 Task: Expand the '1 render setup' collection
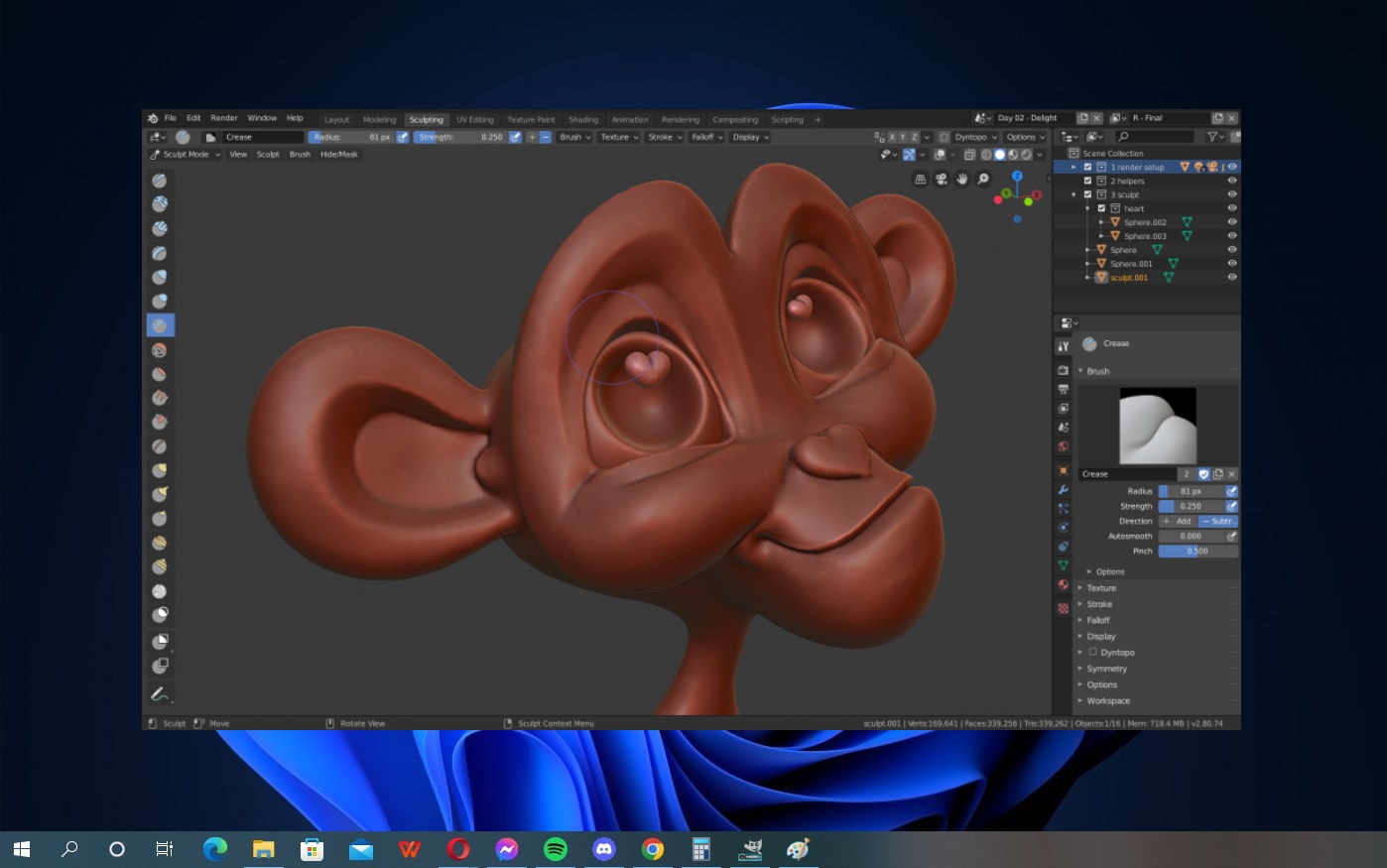tap(1073, 167)
